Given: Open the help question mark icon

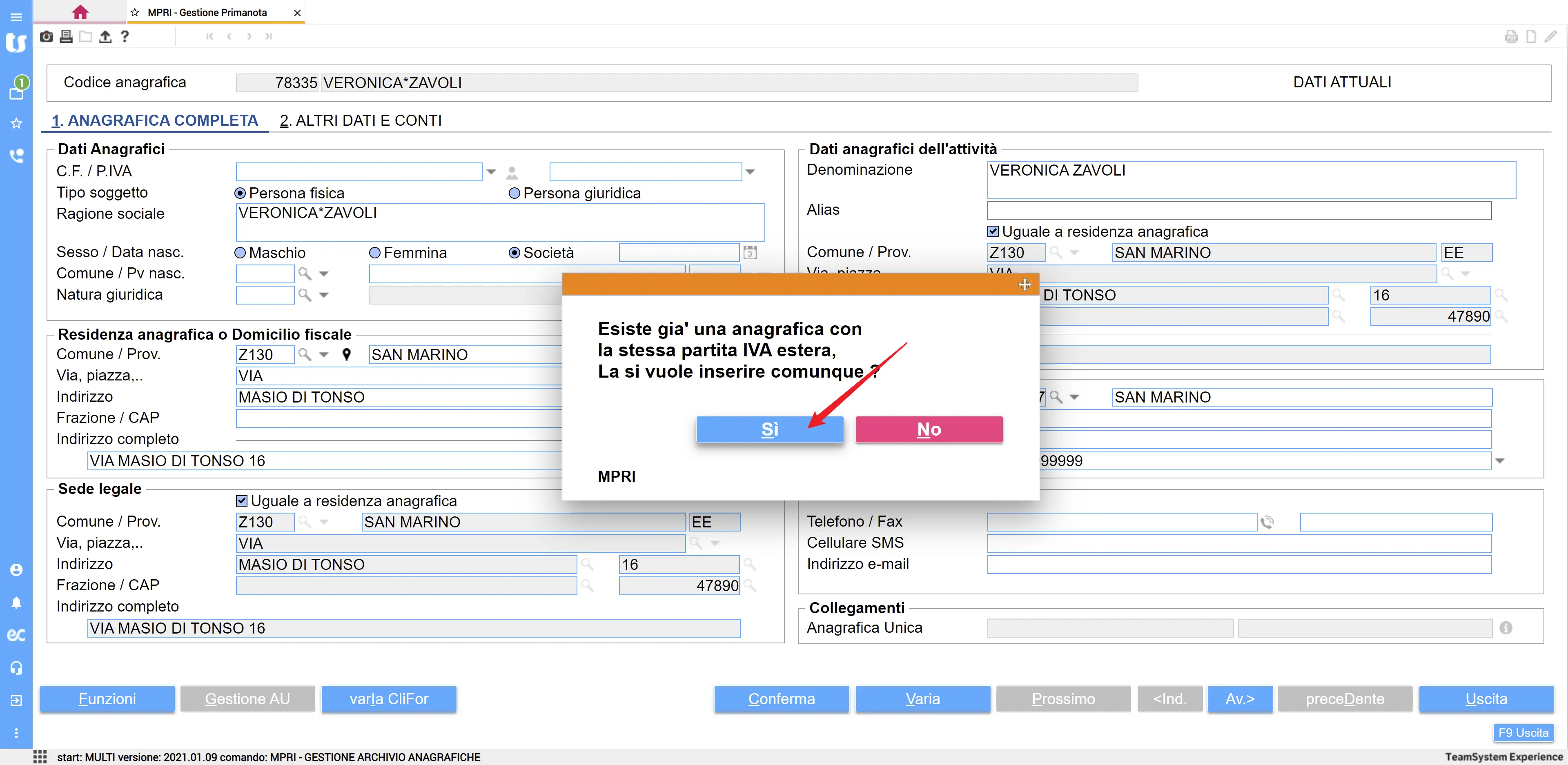Looking at the screenshot, I should click(125, 36).
